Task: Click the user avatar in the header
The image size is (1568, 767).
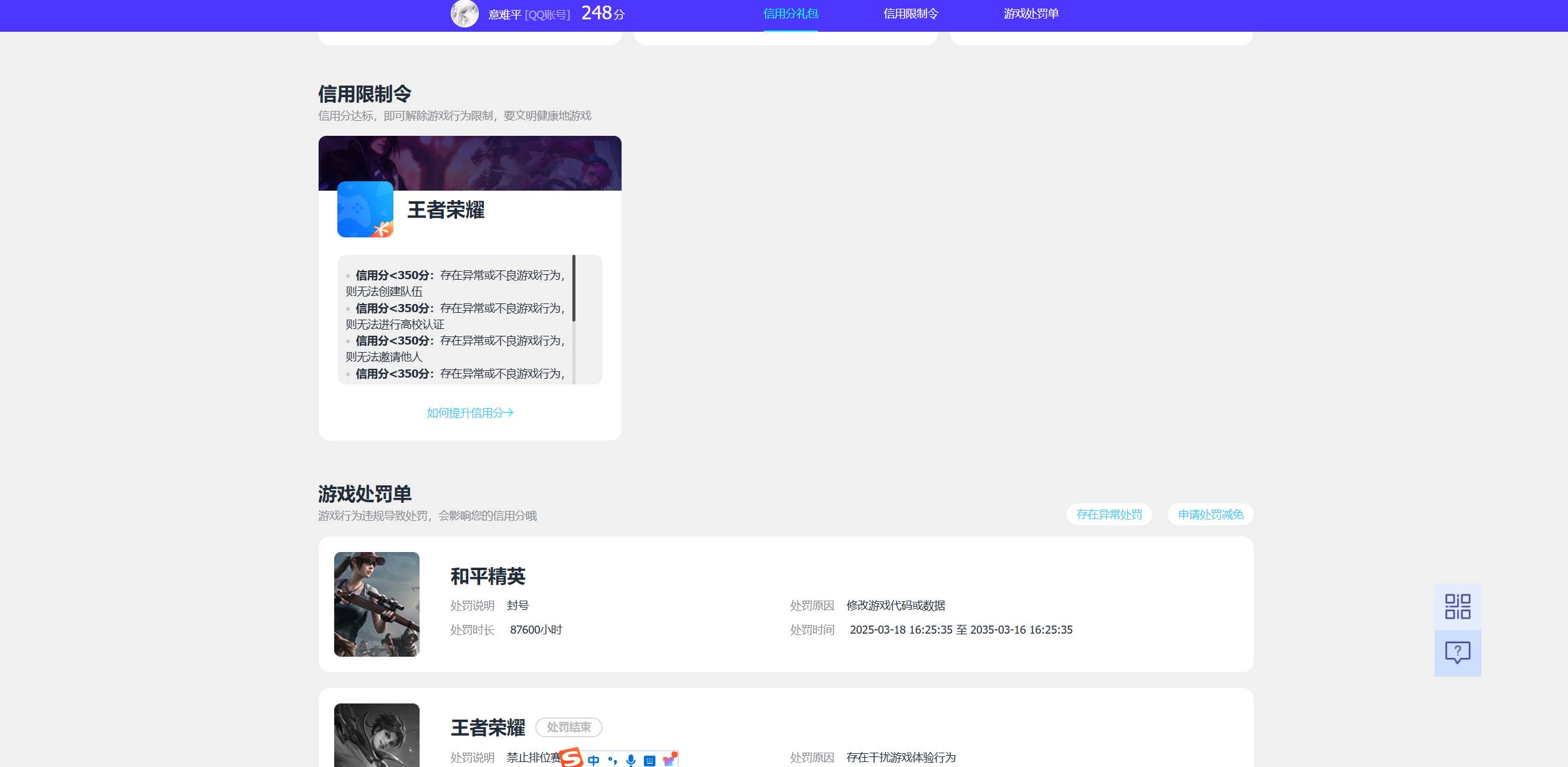Action: coord(464,14)
